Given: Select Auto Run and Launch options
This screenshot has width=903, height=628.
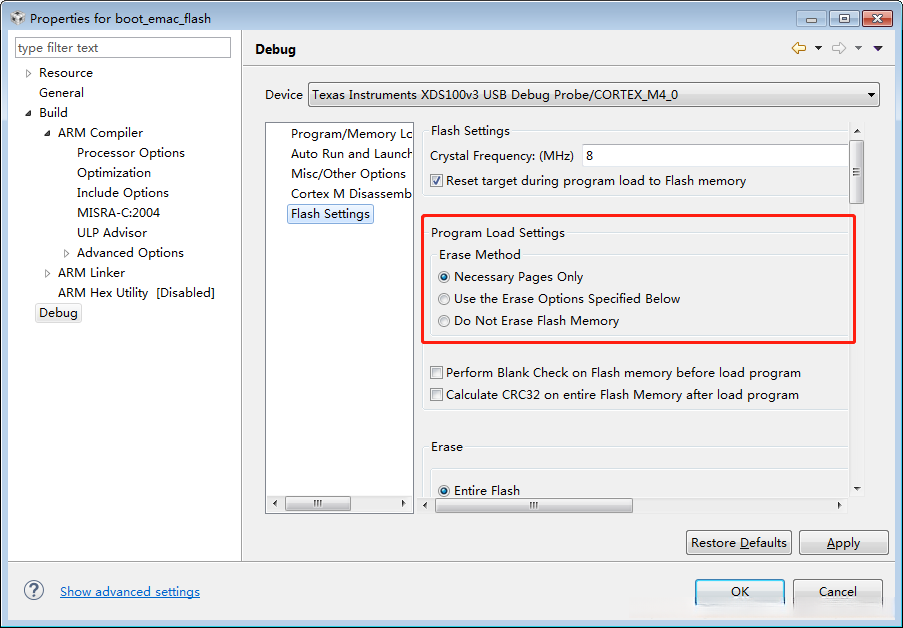Looking at the screenshot, I should click(350, 154).
